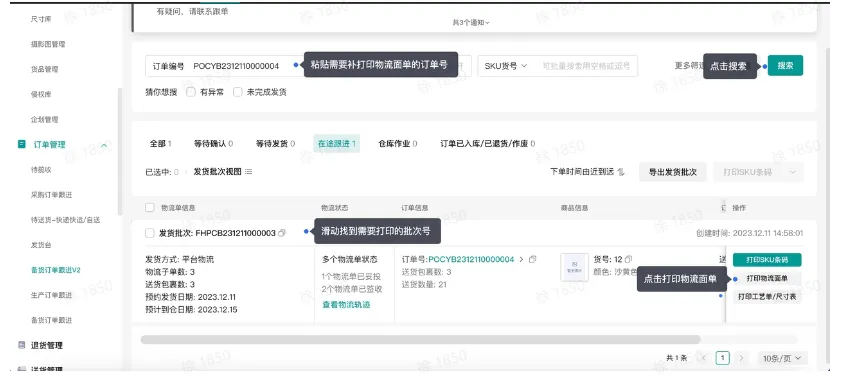Go to next page arrow in pagination
Screen dimensions: 842x385
pos(742,358)
